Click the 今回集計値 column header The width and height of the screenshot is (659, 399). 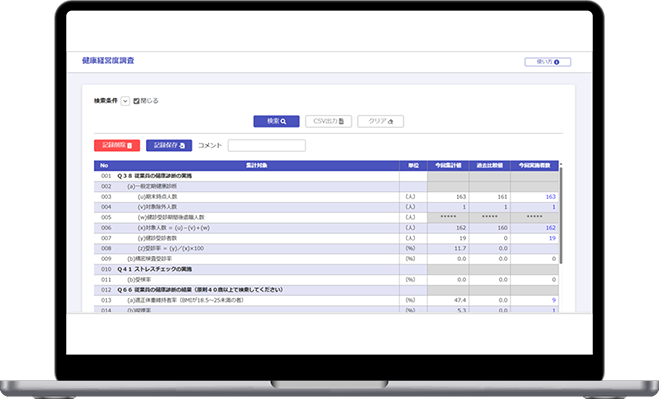click(448, 165)
